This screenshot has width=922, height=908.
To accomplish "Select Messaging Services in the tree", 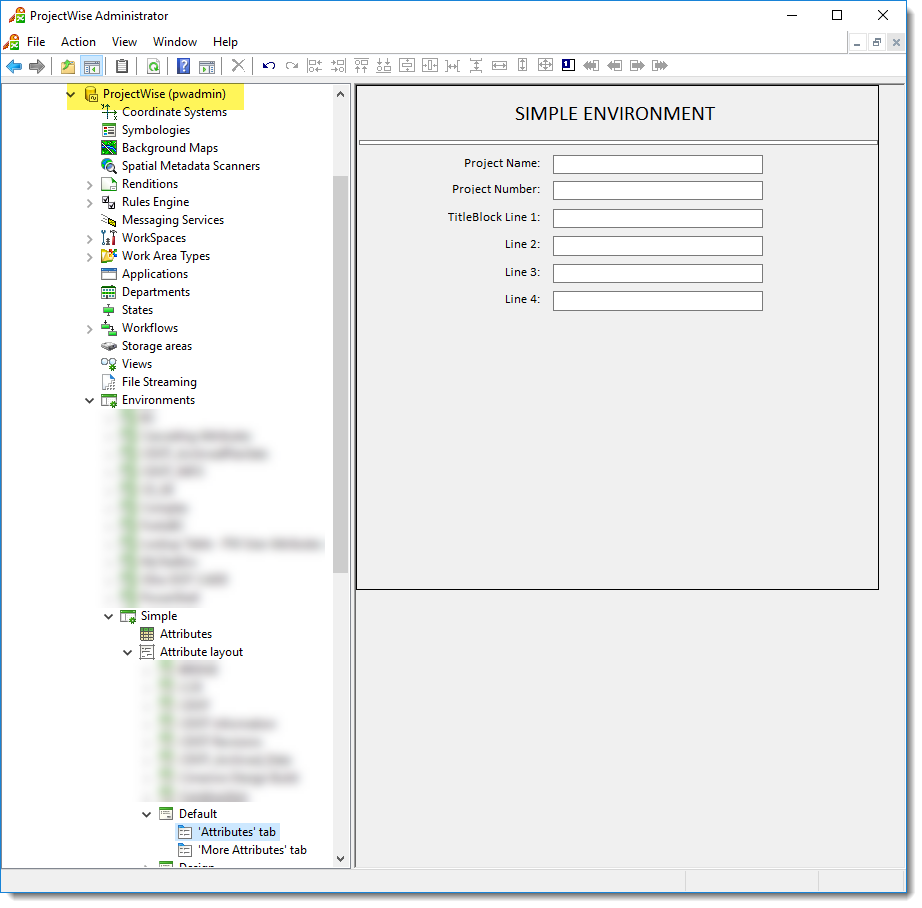I will point(173,220).
